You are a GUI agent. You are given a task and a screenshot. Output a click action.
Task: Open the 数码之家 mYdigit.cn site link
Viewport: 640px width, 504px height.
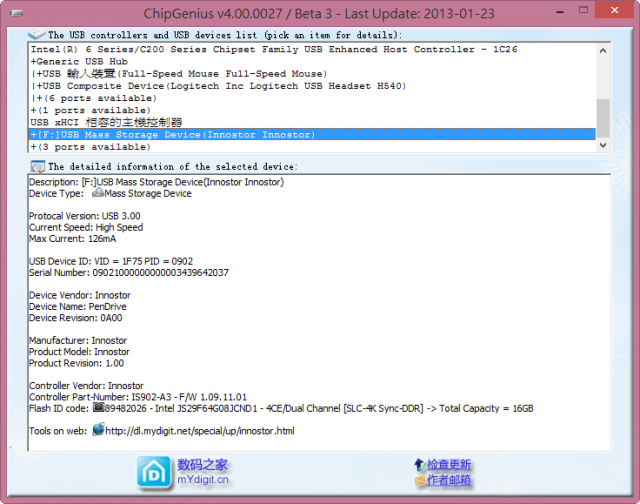pos(202,472)
